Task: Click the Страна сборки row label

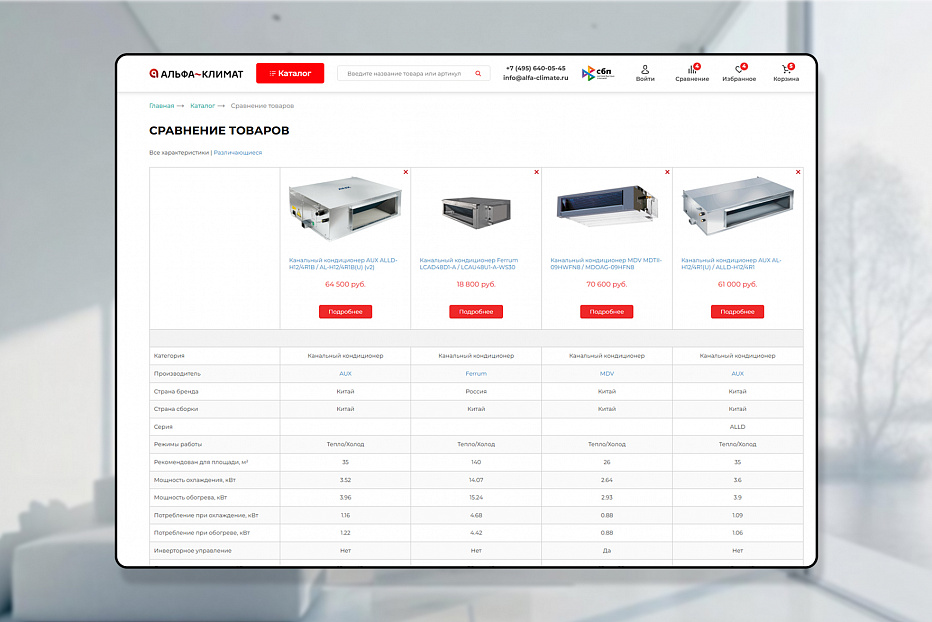Action: click(176, 409)
